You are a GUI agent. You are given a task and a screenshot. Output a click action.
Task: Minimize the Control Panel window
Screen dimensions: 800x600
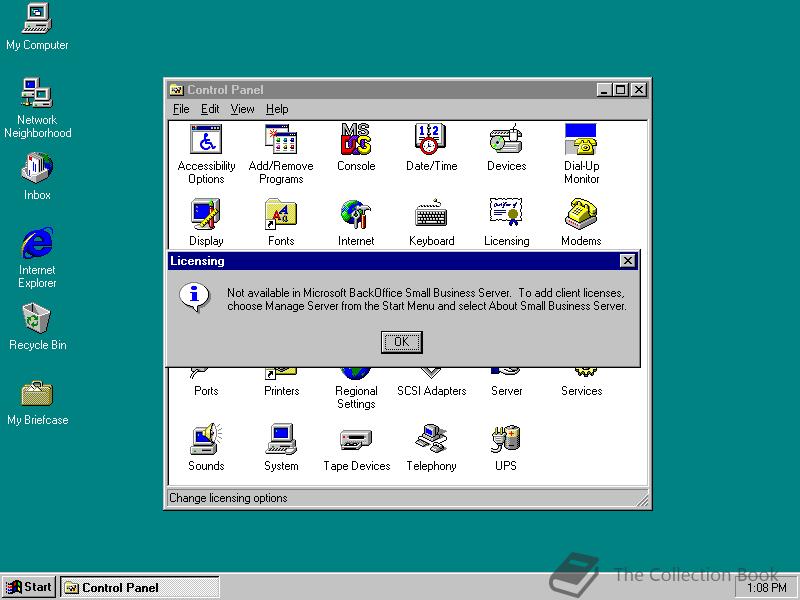click(x=604, y=90)
